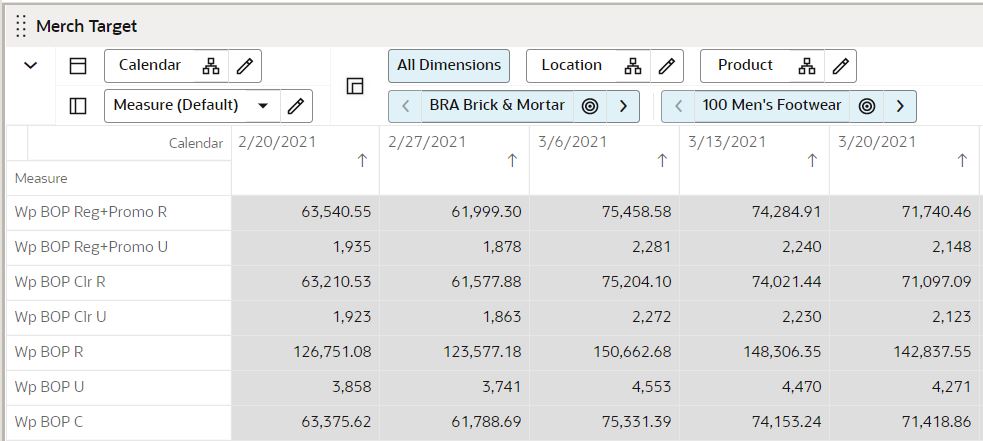Click up arrow under 3/13/2021 column
The width and height of the screenshot is (983, 441).
tap(812, 161)
